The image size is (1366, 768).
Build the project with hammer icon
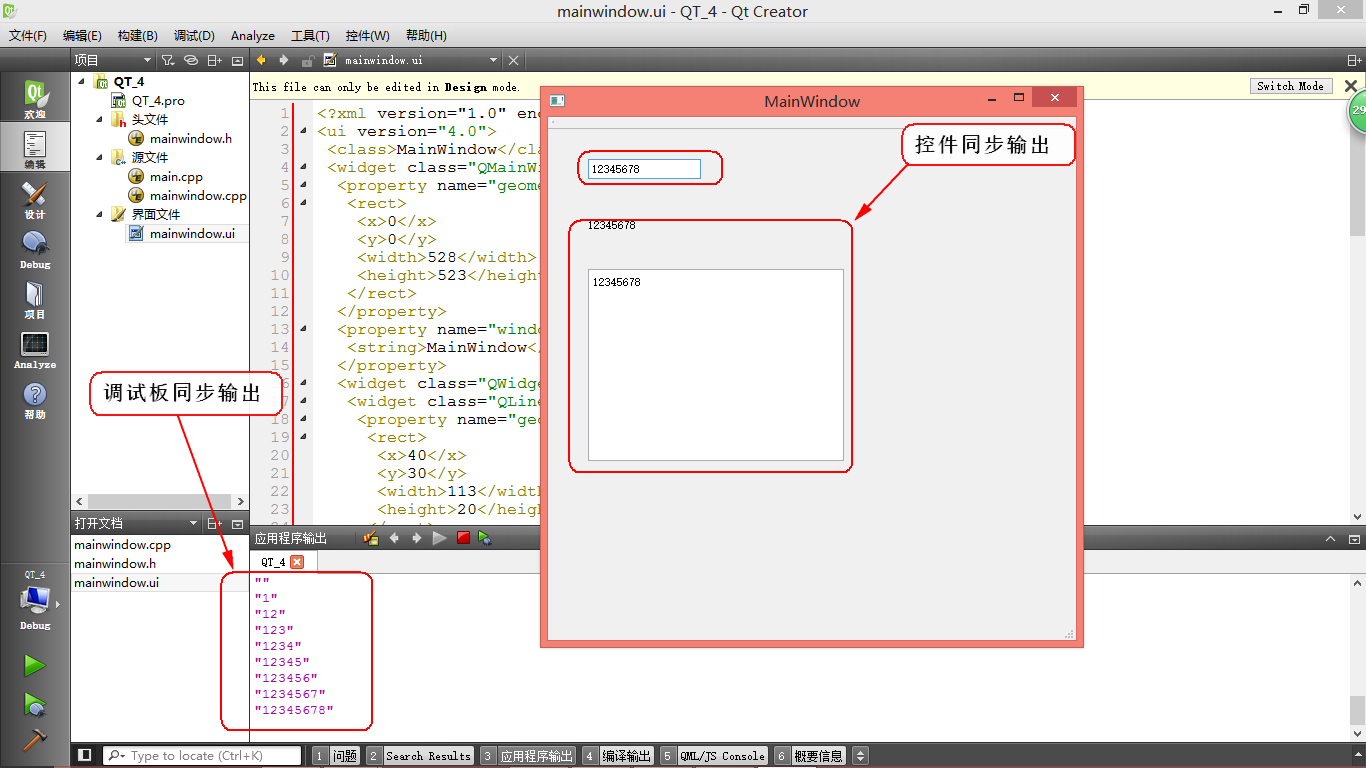click(35, 740)
